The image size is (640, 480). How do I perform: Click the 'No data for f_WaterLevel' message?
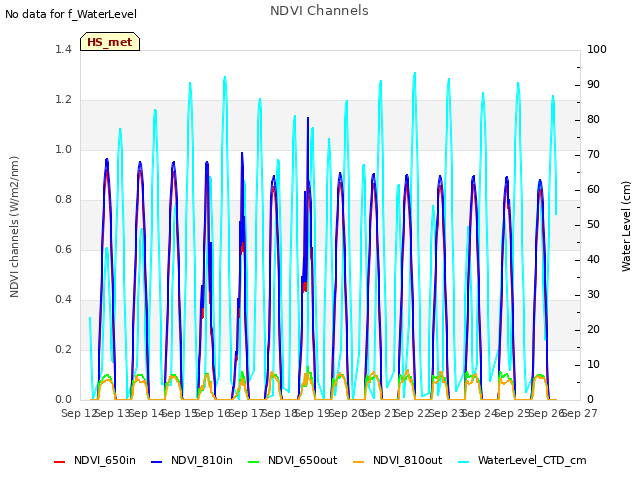[71, 14]
